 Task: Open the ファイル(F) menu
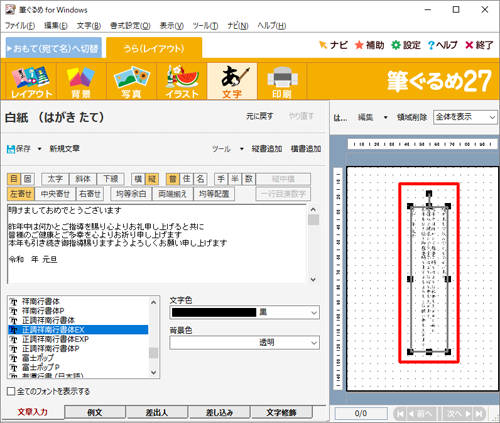(20, 26)
